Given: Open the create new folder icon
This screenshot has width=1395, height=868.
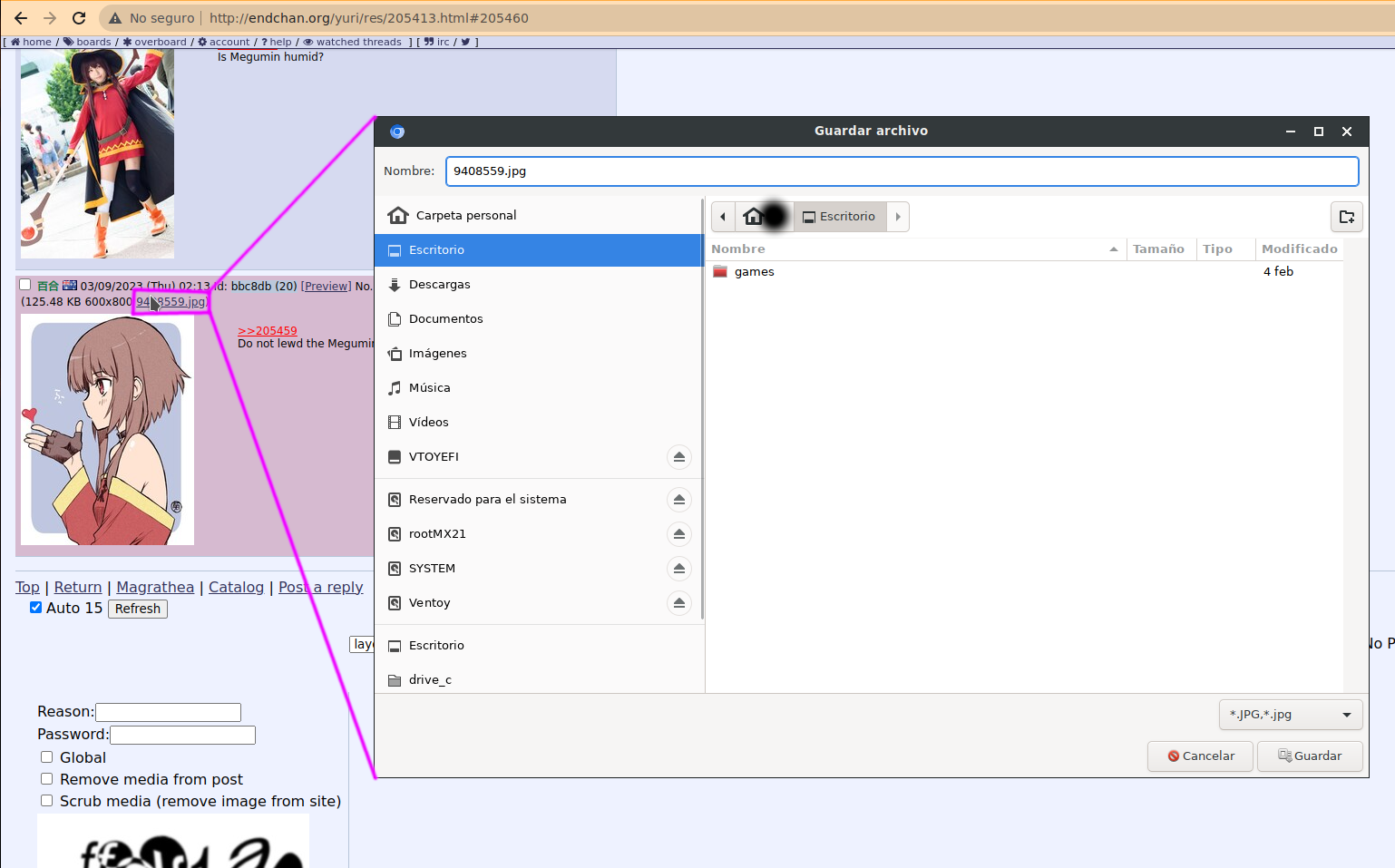Looking at the screenshot, I should 1347,217.
